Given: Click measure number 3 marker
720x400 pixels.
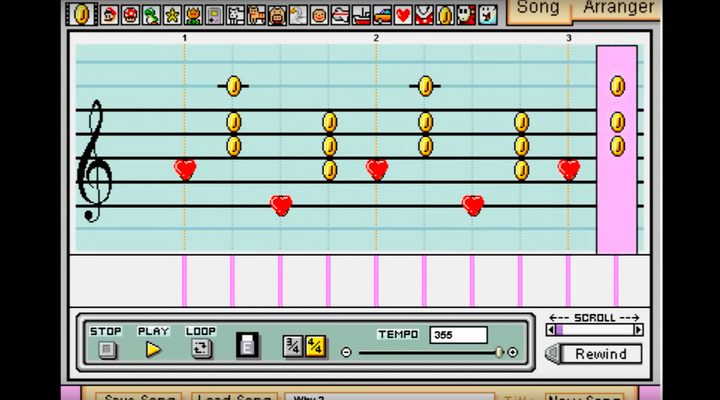Looking at the screenshot, I should [568, 38].
